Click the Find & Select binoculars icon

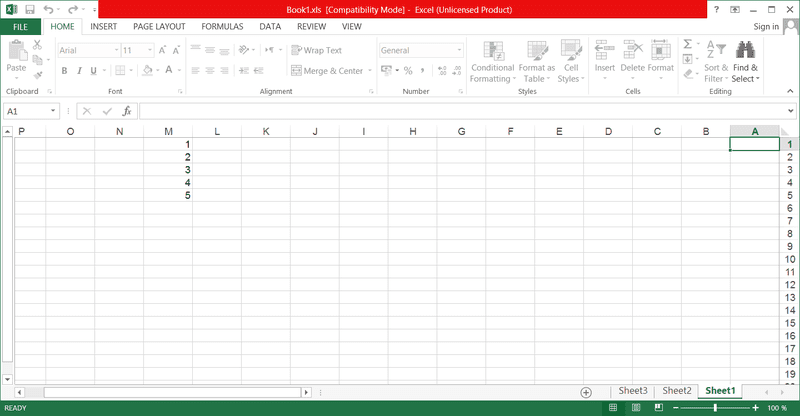pos(744,50)
